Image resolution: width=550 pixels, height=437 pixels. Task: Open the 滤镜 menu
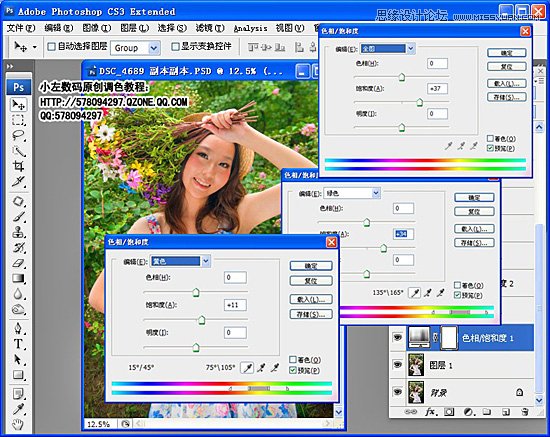[210, 28]
